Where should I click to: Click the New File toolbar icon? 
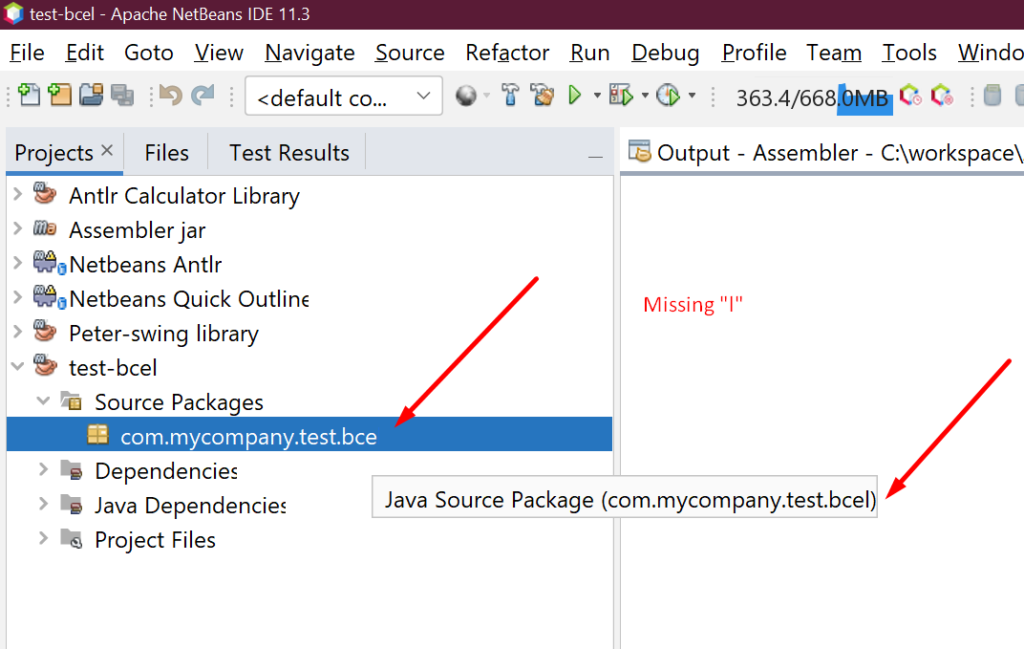point(28,96)
